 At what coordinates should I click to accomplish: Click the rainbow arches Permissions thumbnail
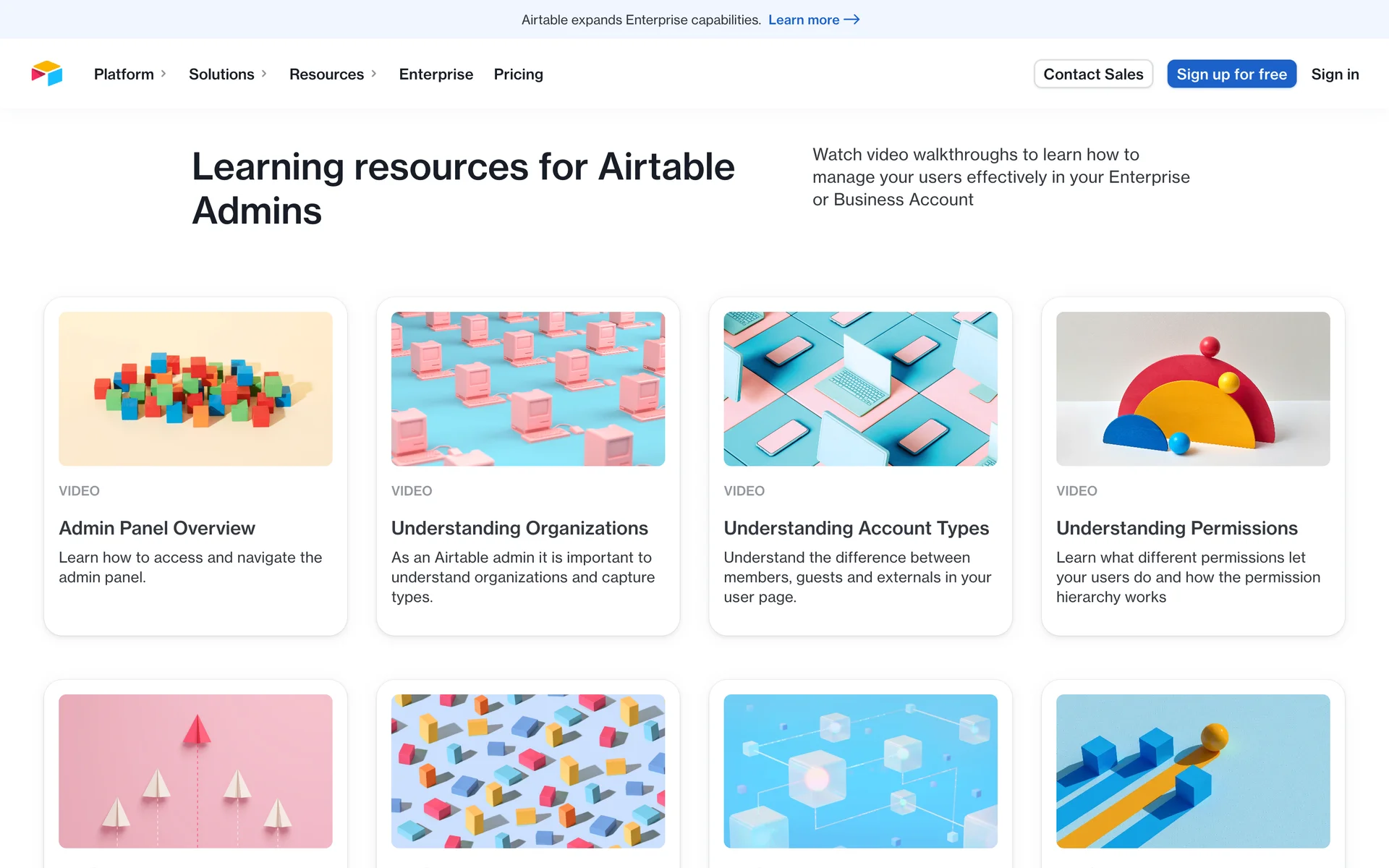[x=1192, y=388]
